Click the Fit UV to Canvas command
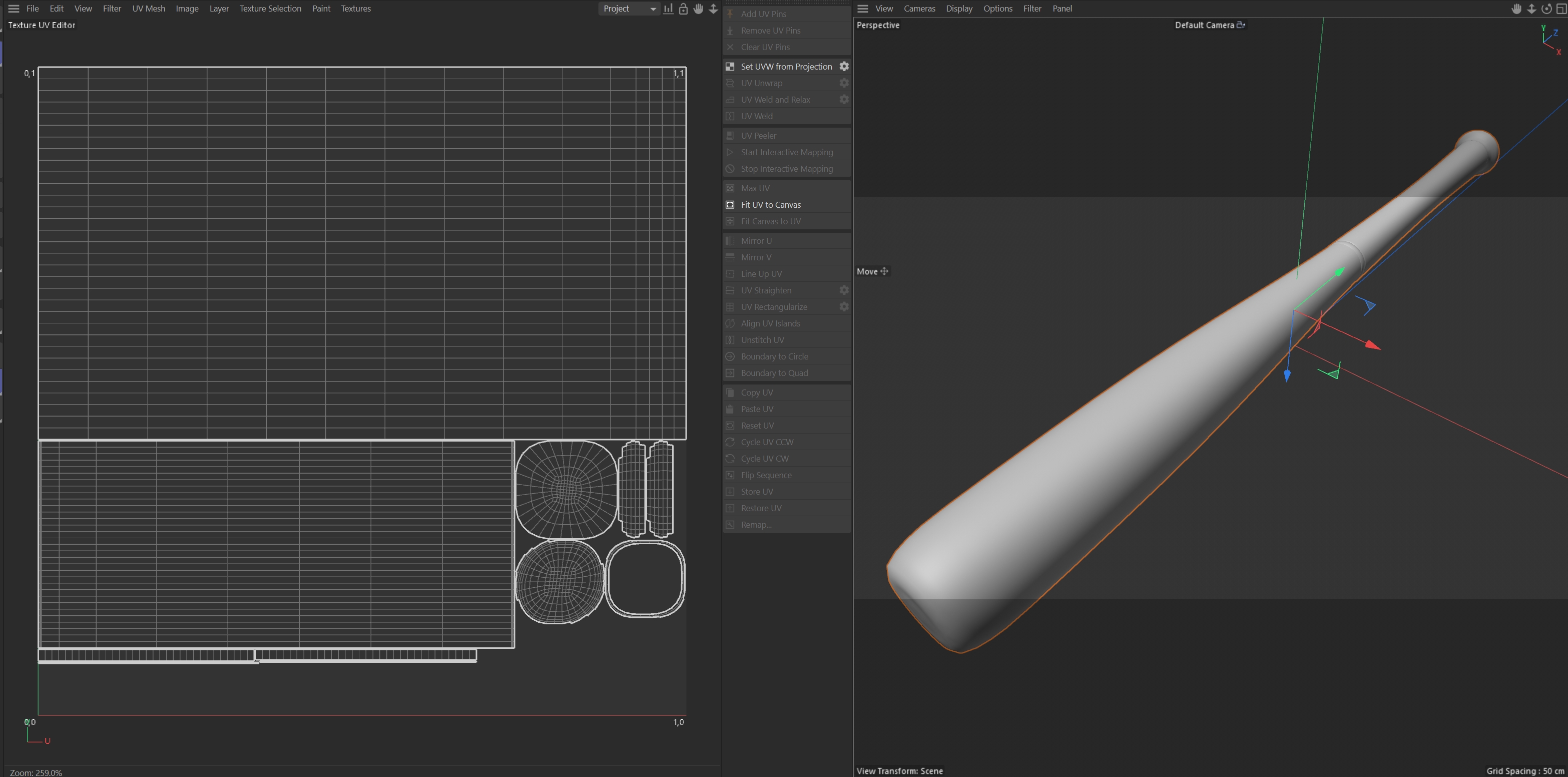The height and width of the screenshot is (777, 1568). pos(771,205)
